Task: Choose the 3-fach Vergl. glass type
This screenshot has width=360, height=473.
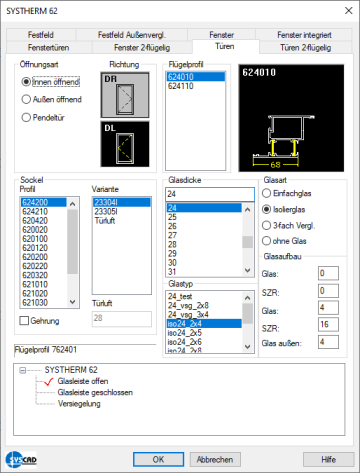Action: point(266,226)
